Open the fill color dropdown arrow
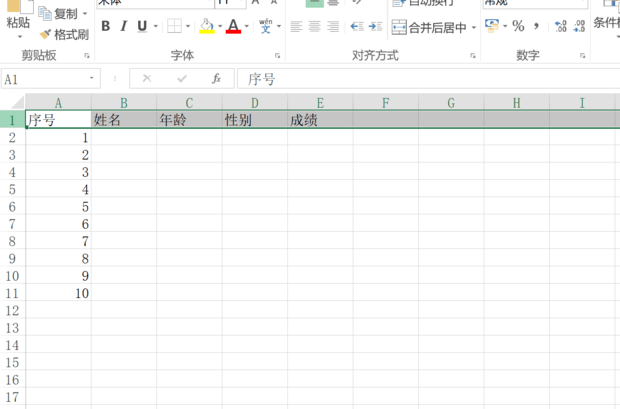 (219, 26)
